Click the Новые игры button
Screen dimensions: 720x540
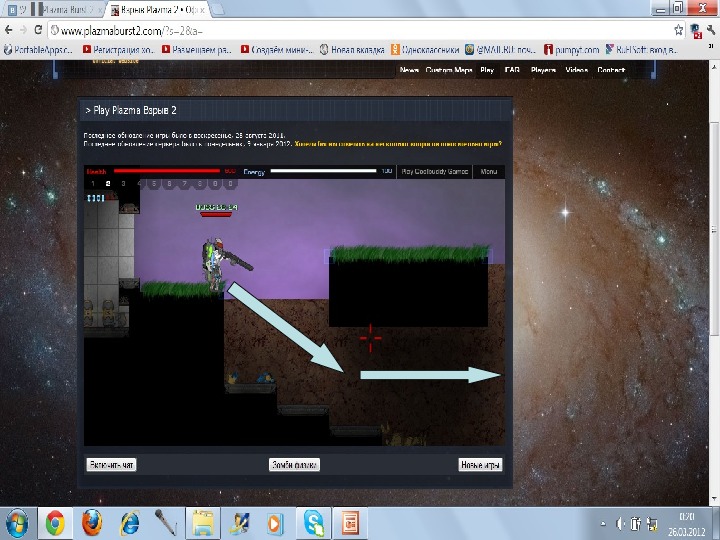[480, 465]
